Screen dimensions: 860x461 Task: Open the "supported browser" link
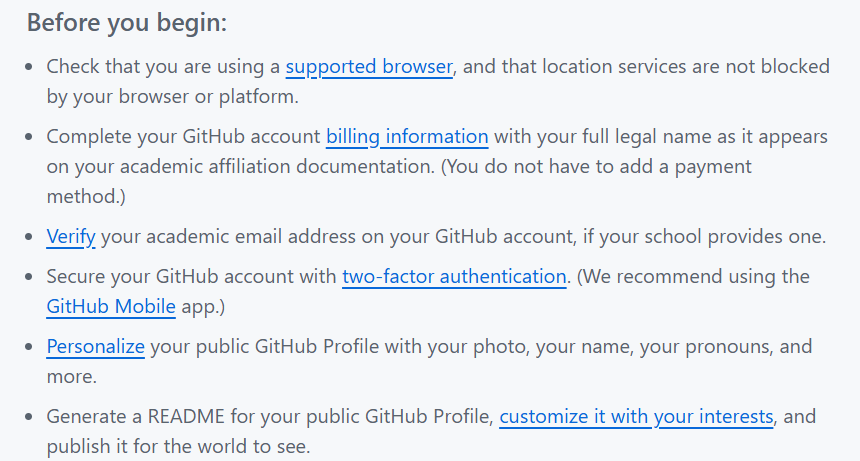(x=369, y=67)
